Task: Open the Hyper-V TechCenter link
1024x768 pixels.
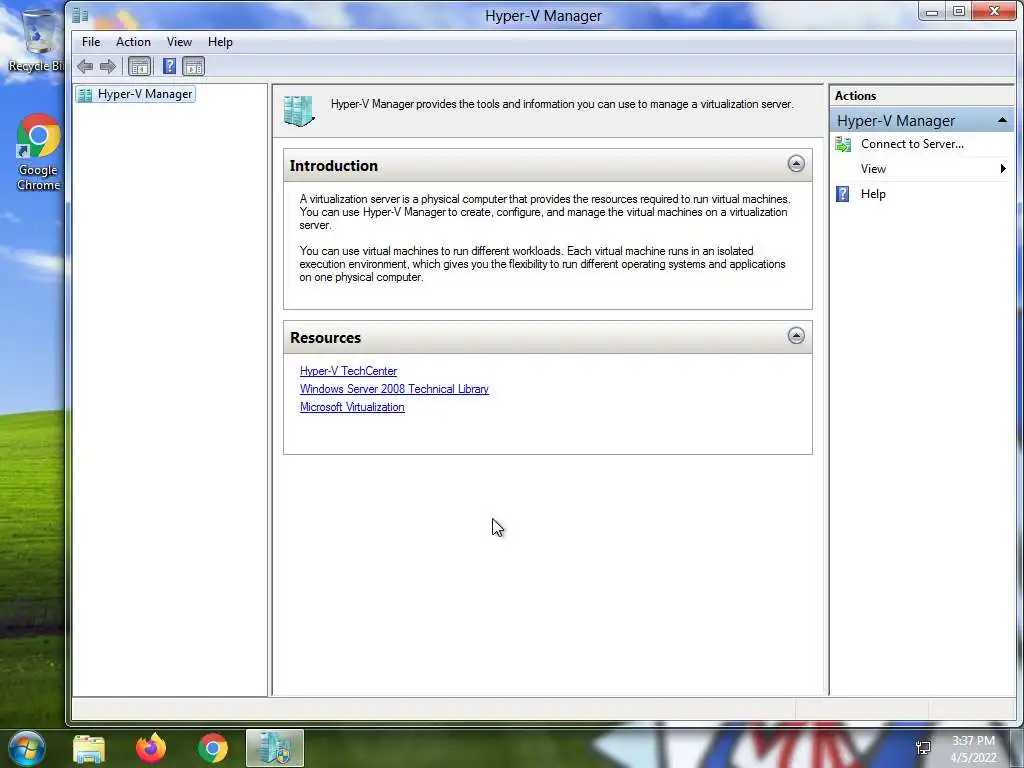Action: click(348, 371)
